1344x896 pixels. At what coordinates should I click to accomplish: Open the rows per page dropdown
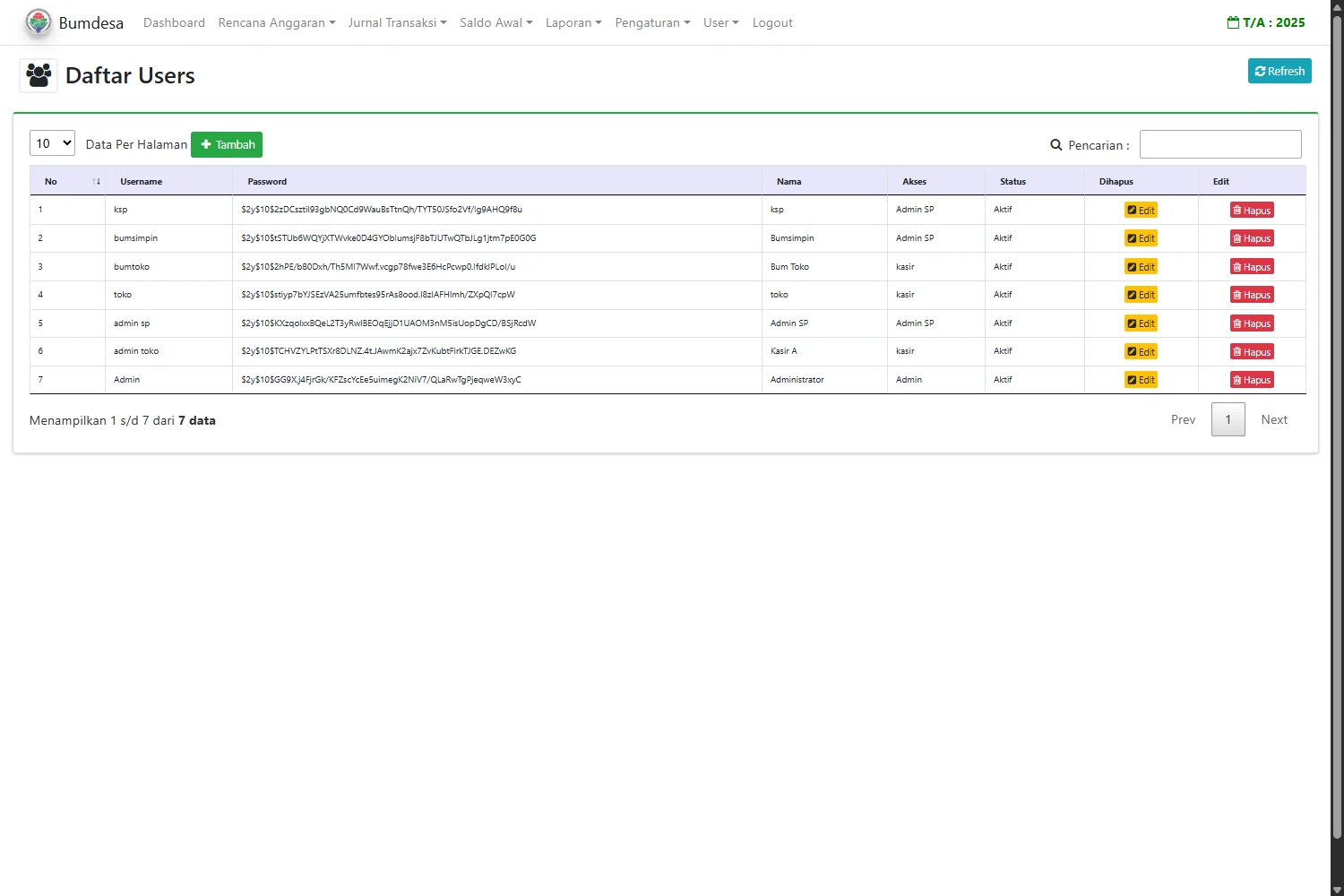(52, 143)
